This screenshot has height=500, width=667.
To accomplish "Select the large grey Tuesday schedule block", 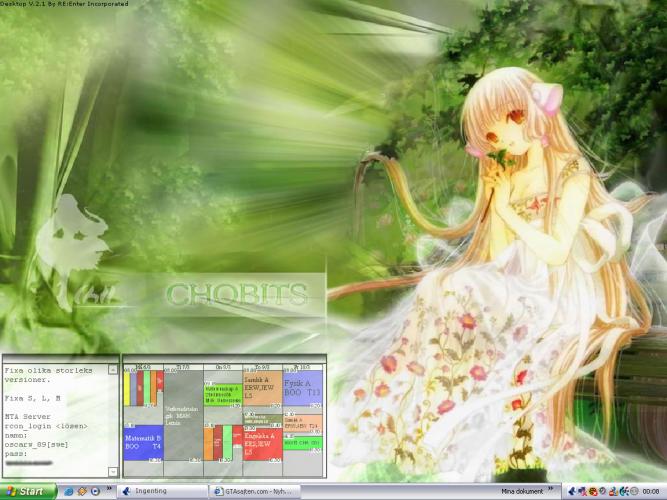I will (x=183, y=415).
